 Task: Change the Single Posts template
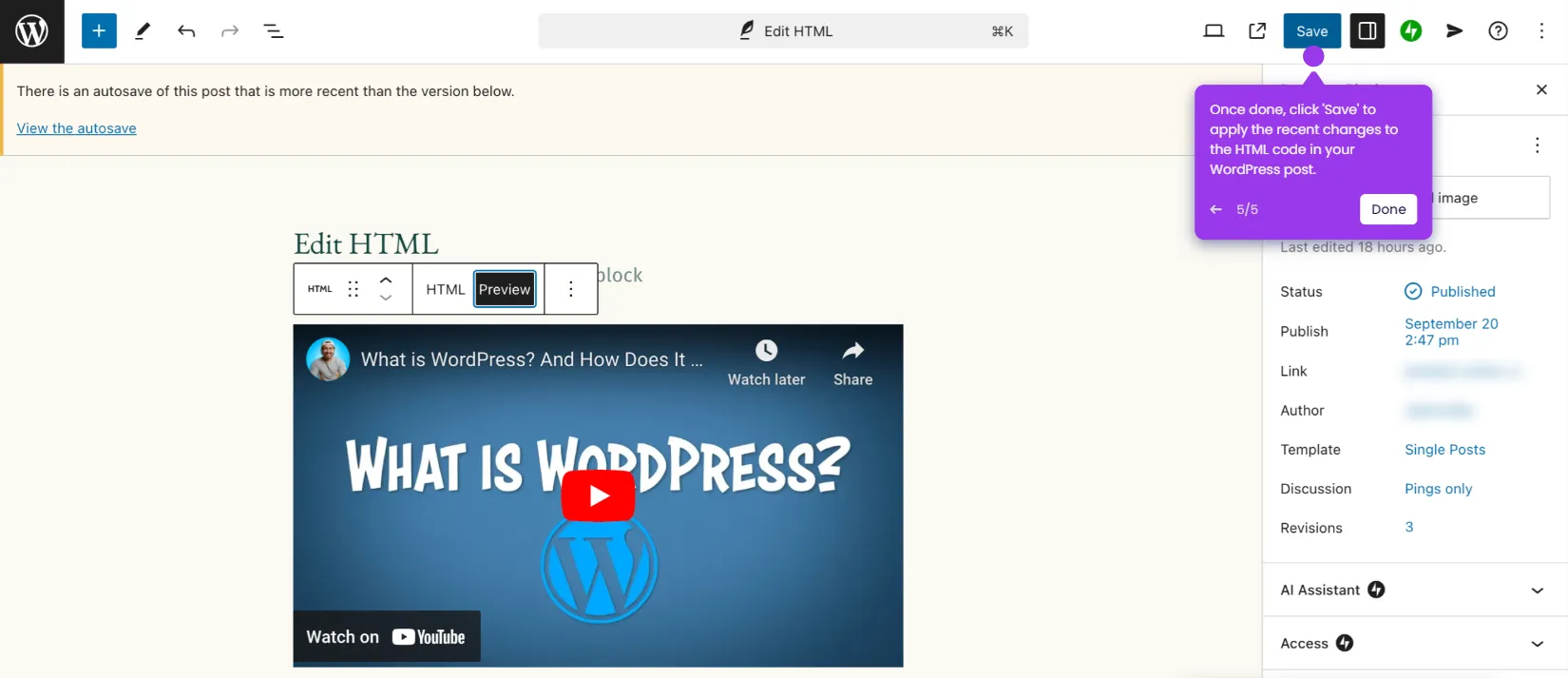click(1444, 450)
